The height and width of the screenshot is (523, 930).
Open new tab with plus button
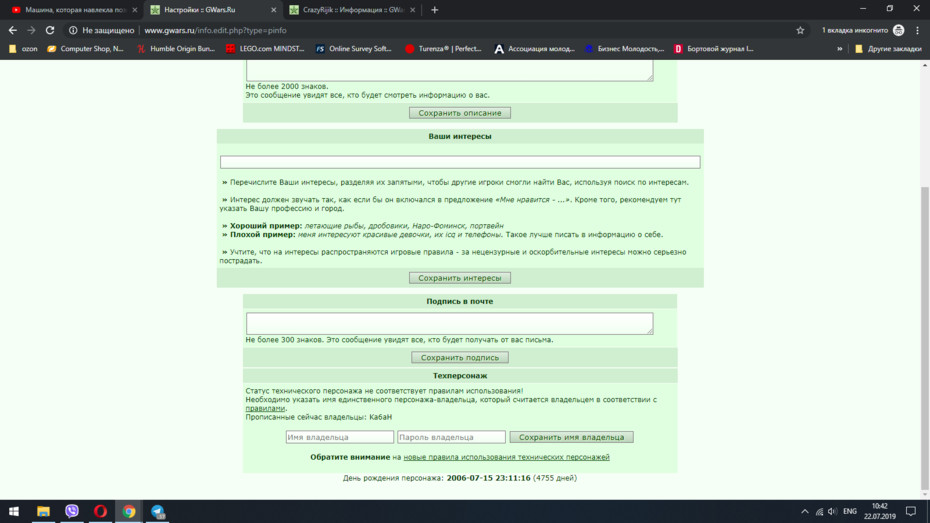click(x=435, y=9)
